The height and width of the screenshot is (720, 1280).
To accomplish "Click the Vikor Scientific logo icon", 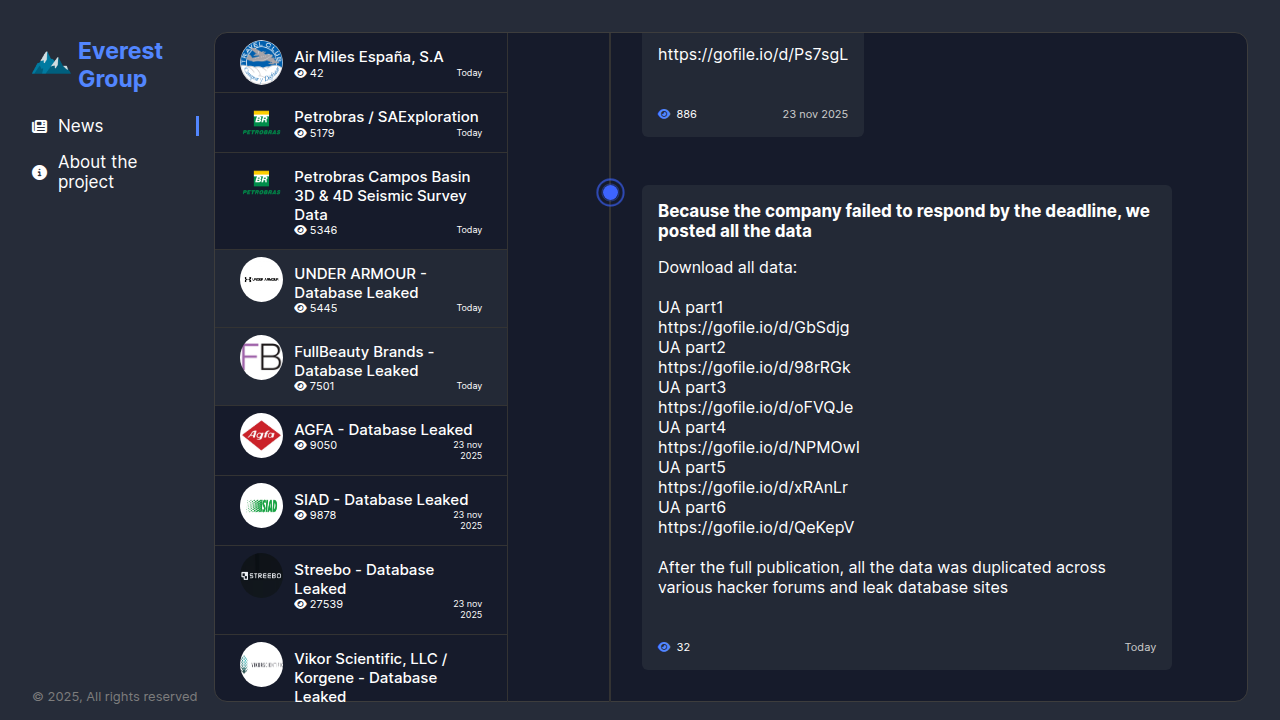I will click(261, 665).
